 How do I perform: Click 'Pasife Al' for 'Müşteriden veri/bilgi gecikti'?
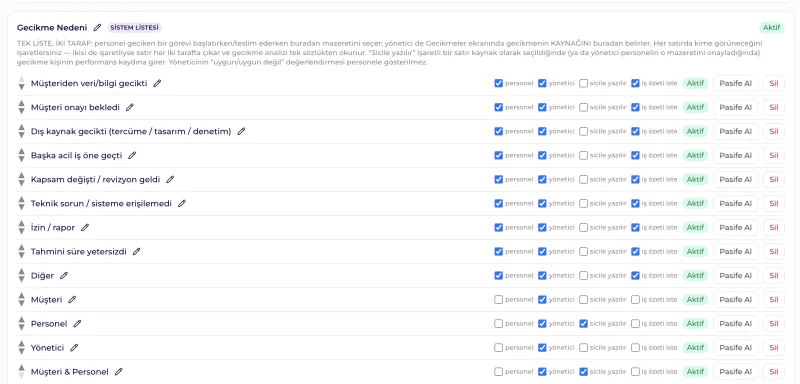(x=735, y=83)
